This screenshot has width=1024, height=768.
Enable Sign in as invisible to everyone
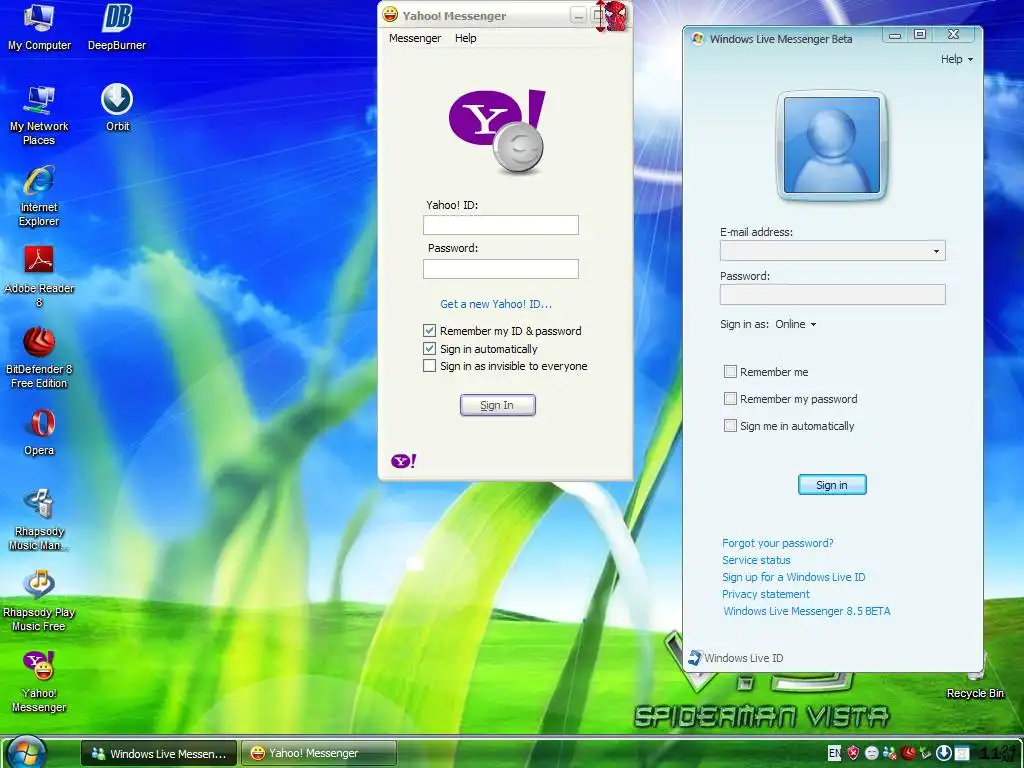pos(429,366)
